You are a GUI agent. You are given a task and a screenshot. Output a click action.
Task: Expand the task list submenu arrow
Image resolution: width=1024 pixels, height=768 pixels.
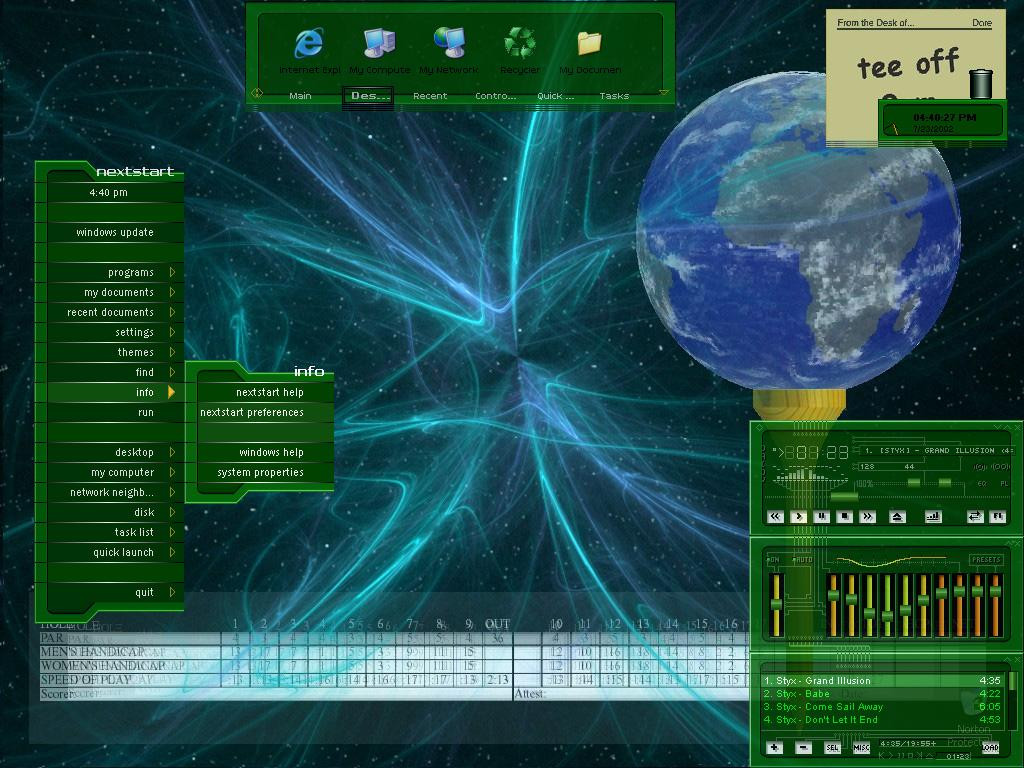pyautogui.click(x=172, y=532)
